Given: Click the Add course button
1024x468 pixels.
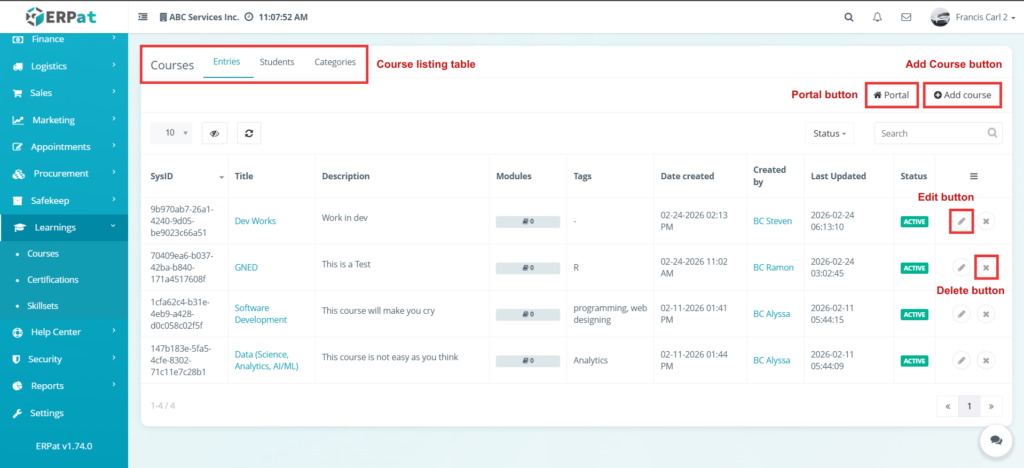Looking at the screenshot, I should pos(962,95).
